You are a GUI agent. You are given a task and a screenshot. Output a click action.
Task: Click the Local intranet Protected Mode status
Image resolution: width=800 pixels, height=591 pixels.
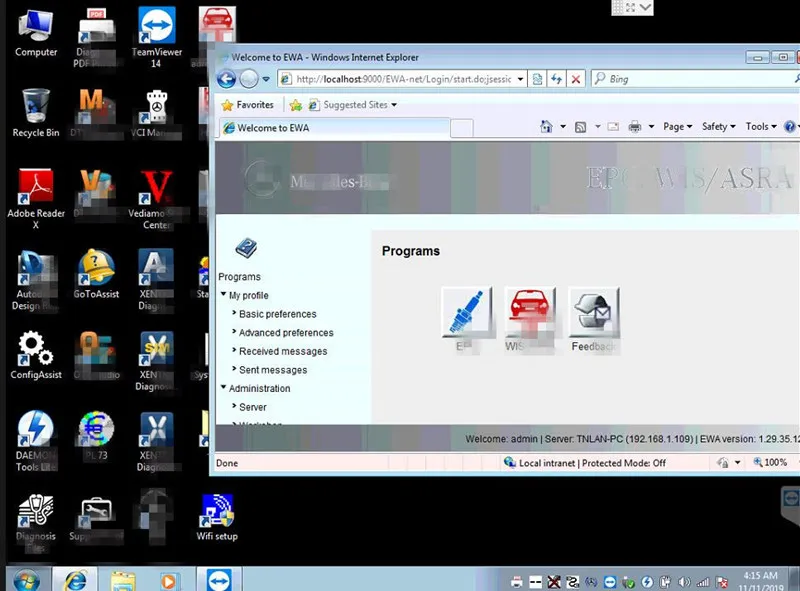(585, 463)
